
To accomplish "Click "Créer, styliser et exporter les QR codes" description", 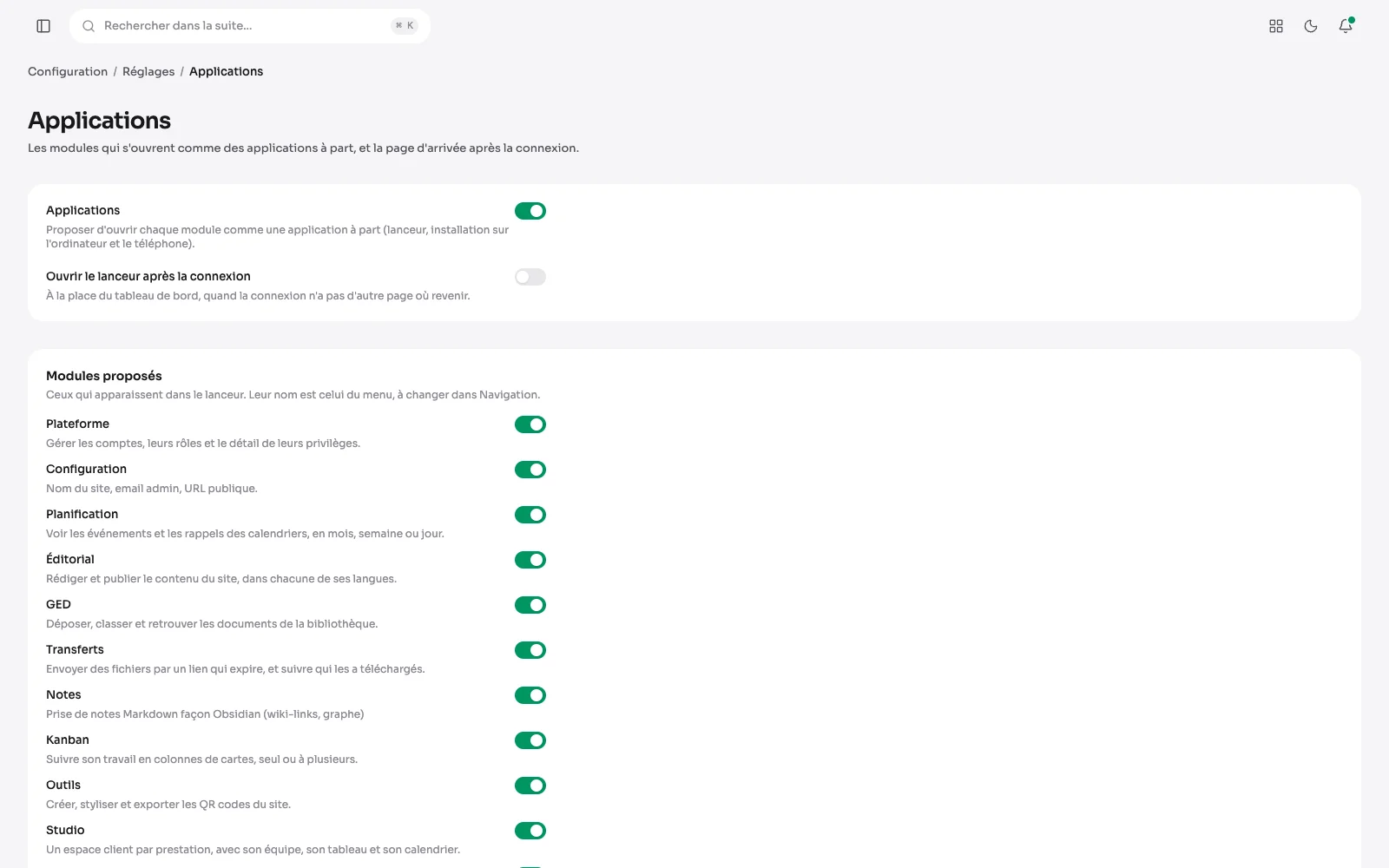I will pos(168,805).
